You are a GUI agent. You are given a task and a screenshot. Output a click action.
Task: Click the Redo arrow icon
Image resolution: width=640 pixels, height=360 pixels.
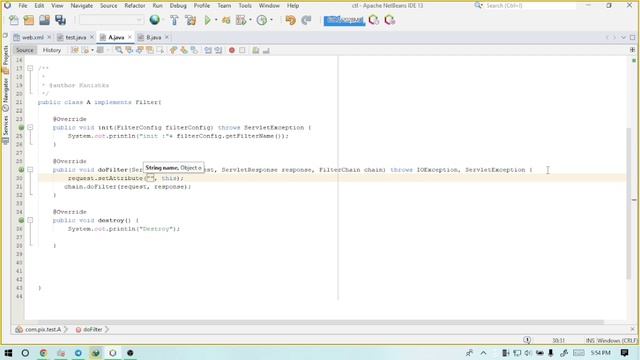[306, 20]
